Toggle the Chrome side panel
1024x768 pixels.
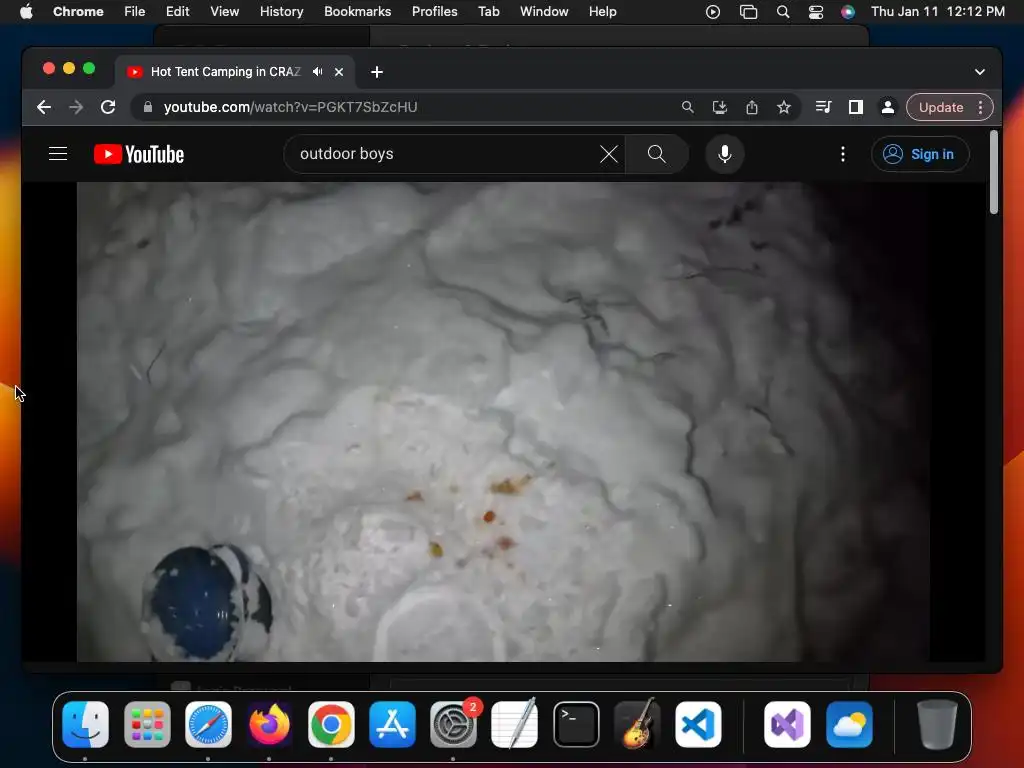(856, 107)
